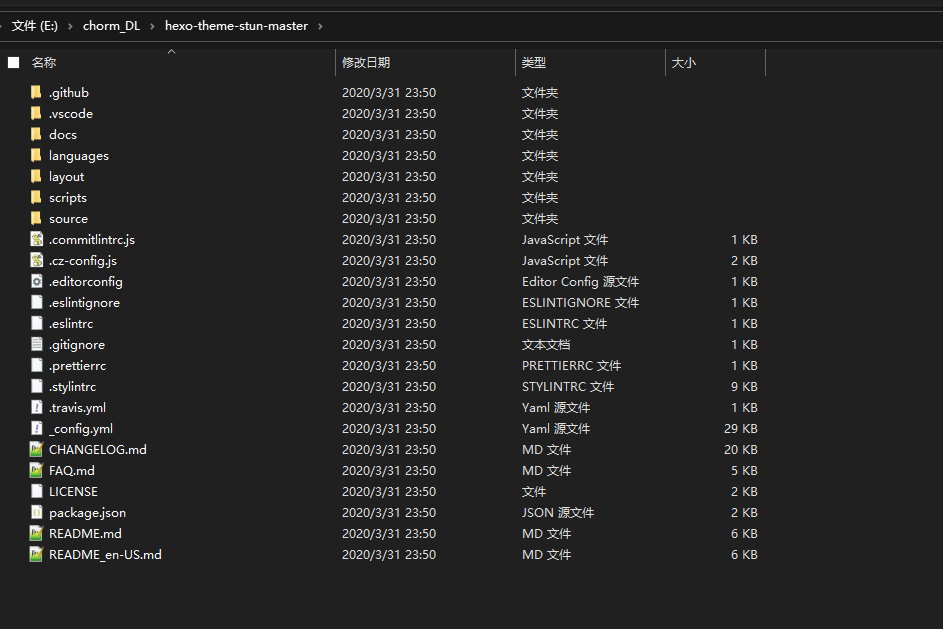Screen dimensions: 943x629
Task: Select the .github folder name
Action: [x=69, y=93]
